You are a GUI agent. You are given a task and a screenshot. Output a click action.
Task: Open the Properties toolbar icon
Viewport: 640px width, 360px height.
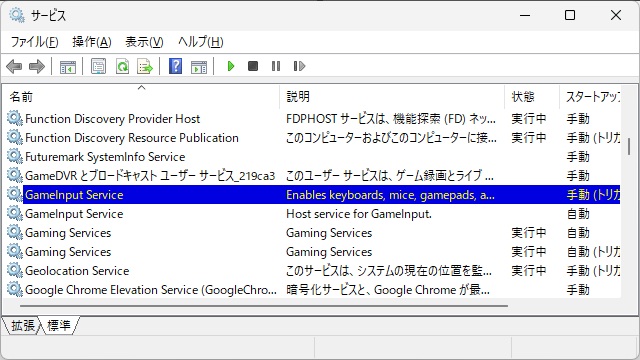click(98, 66)
